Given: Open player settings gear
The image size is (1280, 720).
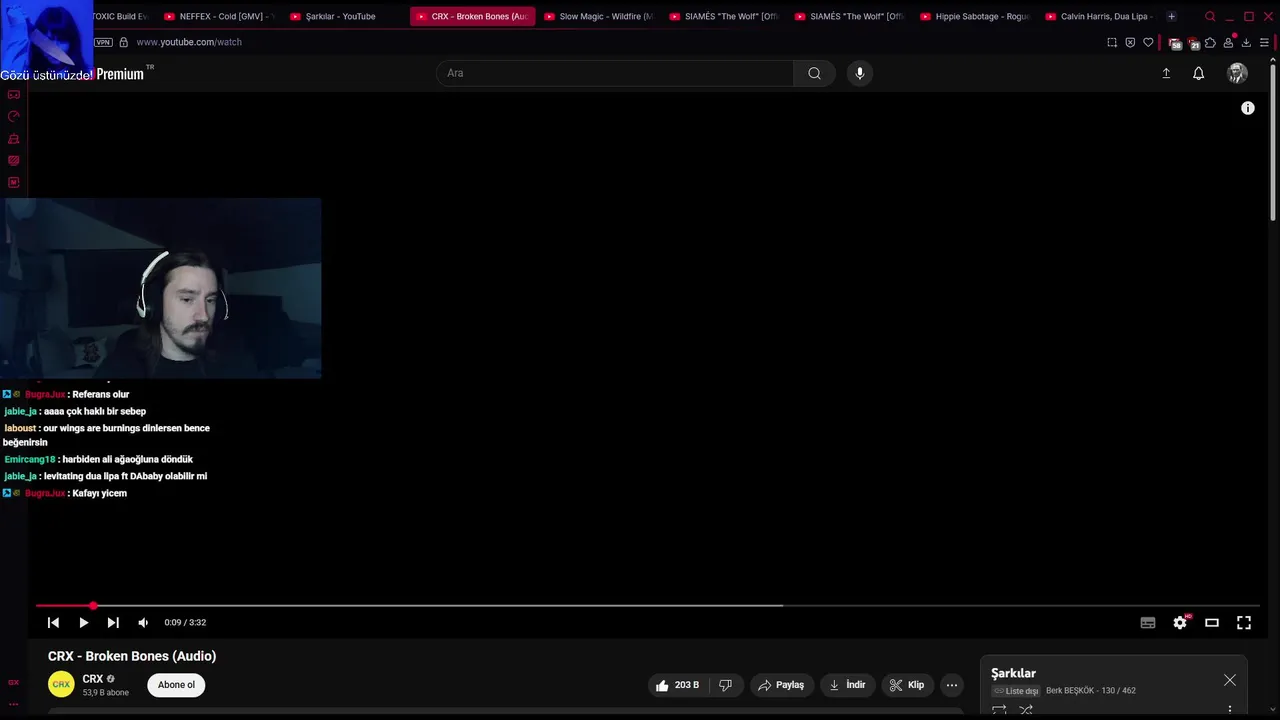Looking at the screenshot, I should pos(1180,622).
